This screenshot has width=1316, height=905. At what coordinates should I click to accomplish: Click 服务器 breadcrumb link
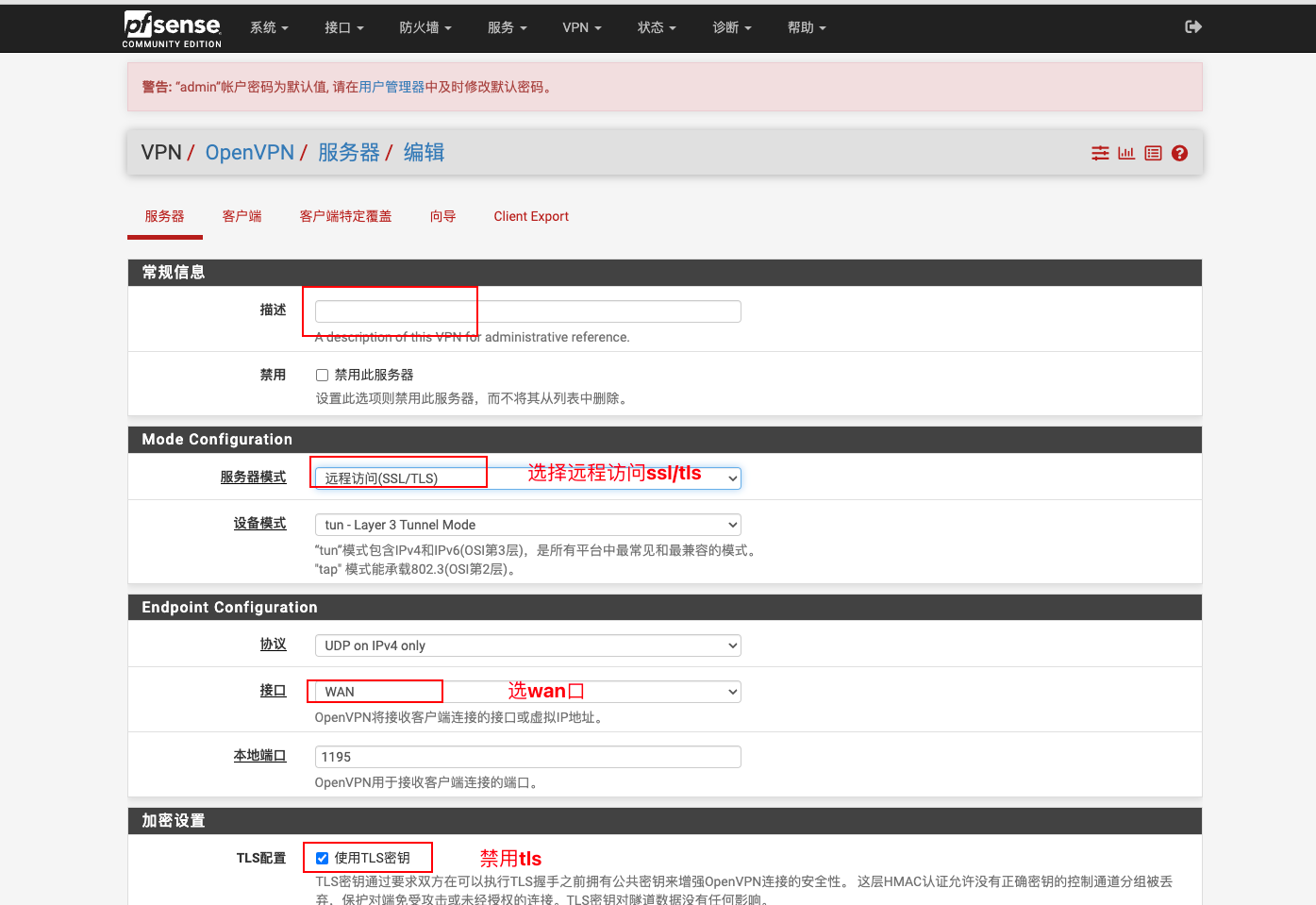click(x=349, y=153)
